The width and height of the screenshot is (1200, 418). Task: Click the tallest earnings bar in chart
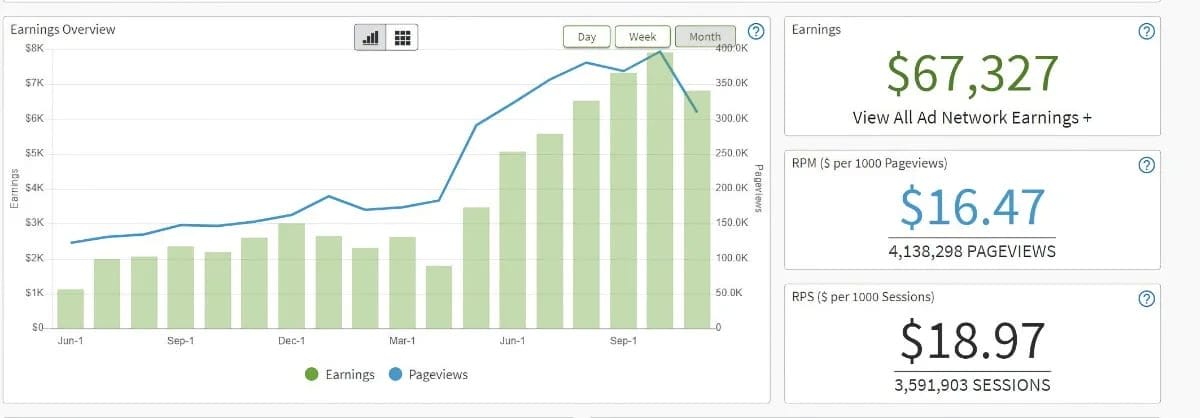660,190
